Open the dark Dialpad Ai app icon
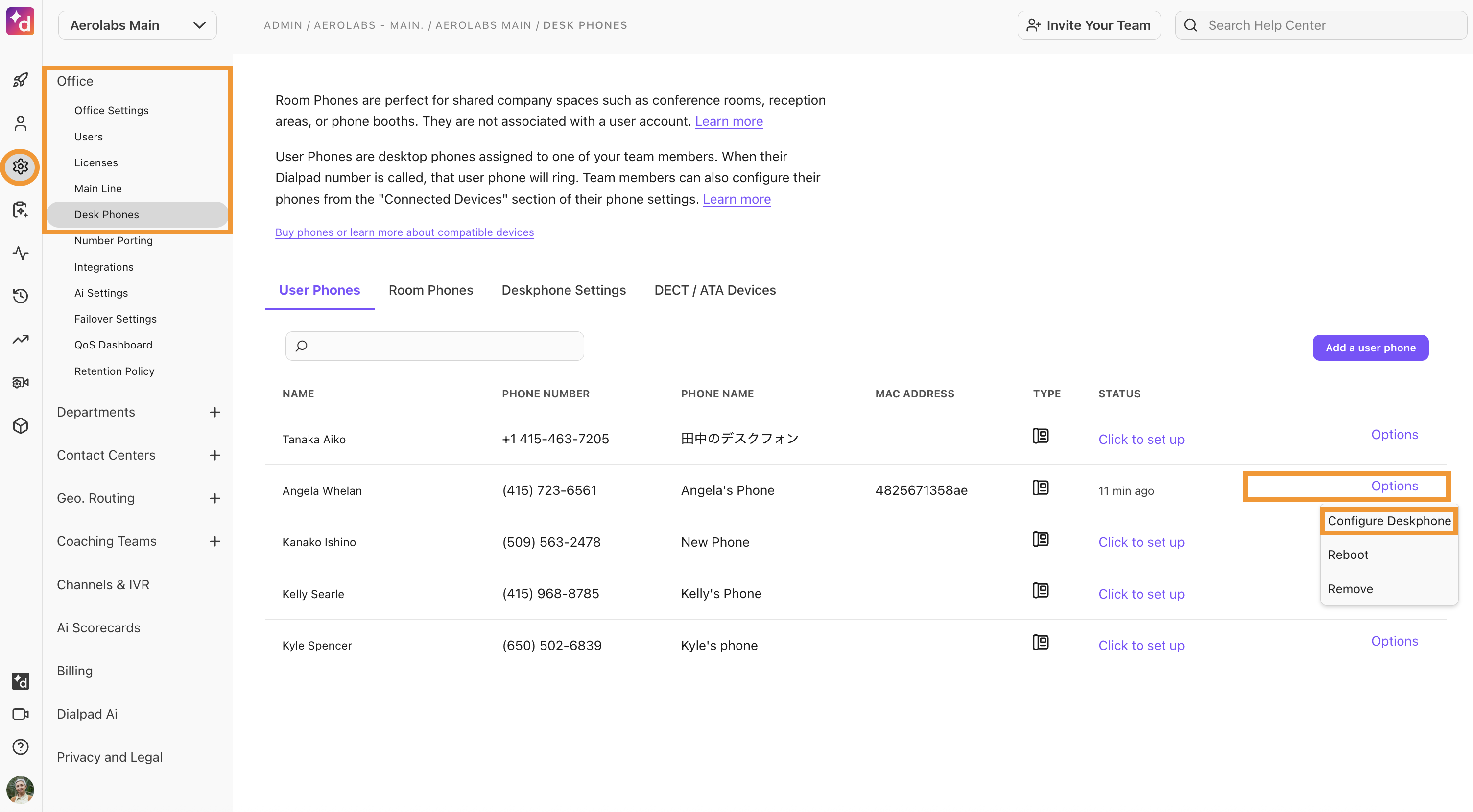The height and width of the screenshot is (812, 1473). (21, 681)
